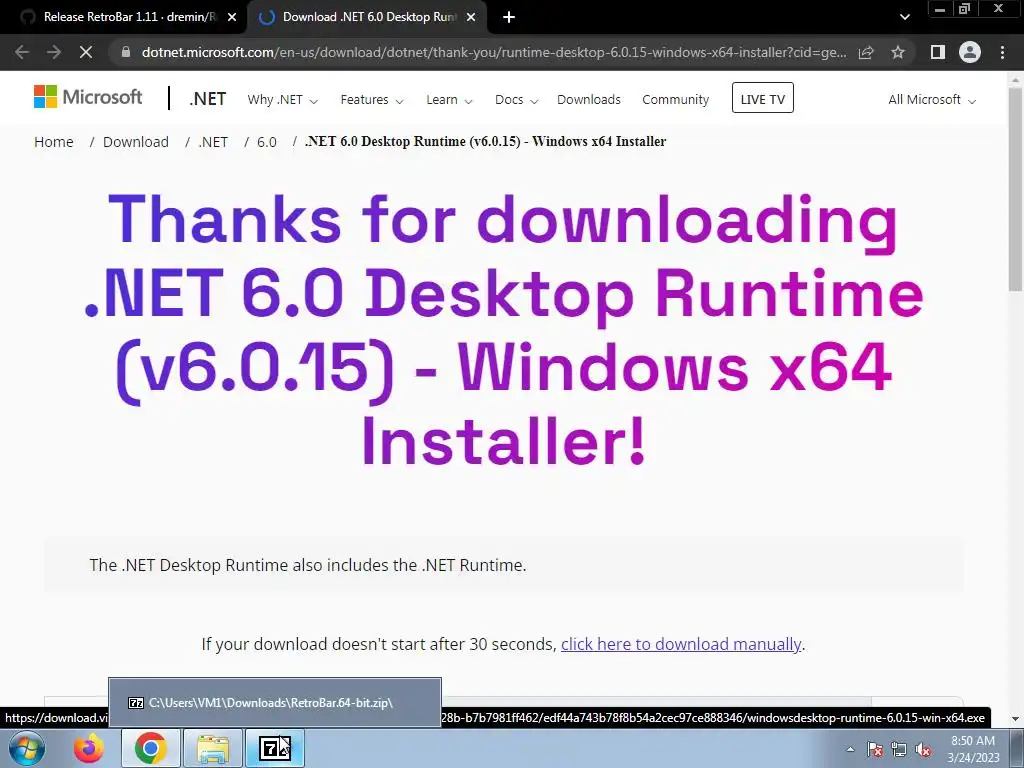Click the scrollbar down arrow

[1016, 718]
